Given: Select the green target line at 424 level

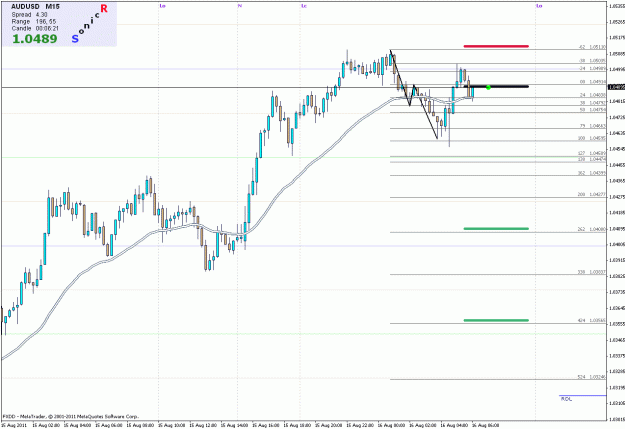Looking at the screenshot, I should [x=496, y=320].
